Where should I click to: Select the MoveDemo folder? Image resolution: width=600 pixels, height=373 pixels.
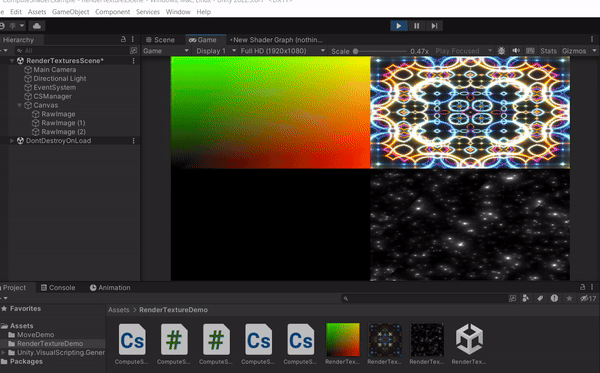(x=35, y=335)
